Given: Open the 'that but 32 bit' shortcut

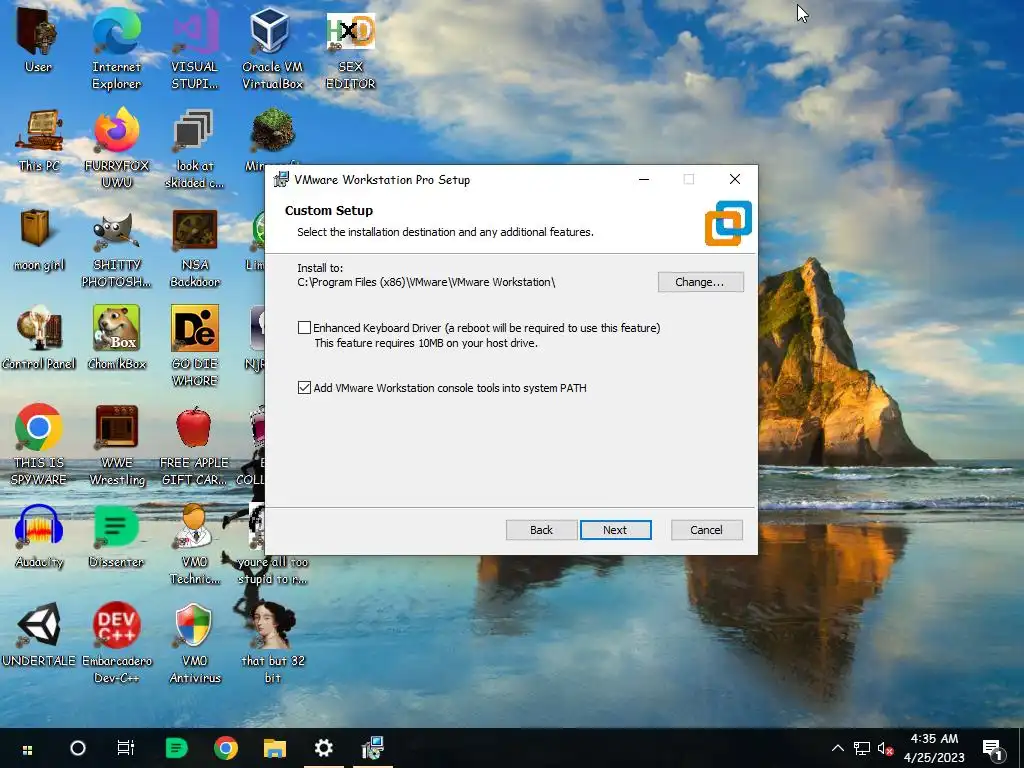Looking at the screenshot, I should click(x=272, y=643).
